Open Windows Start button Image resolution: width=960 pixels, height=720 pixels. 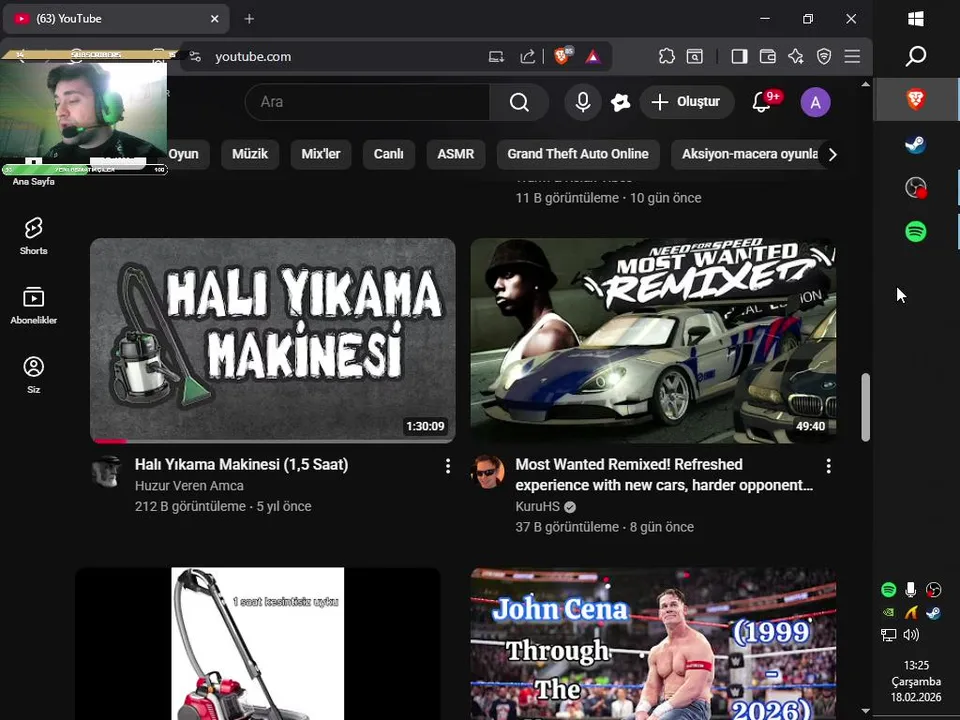(x=915, y=19)
